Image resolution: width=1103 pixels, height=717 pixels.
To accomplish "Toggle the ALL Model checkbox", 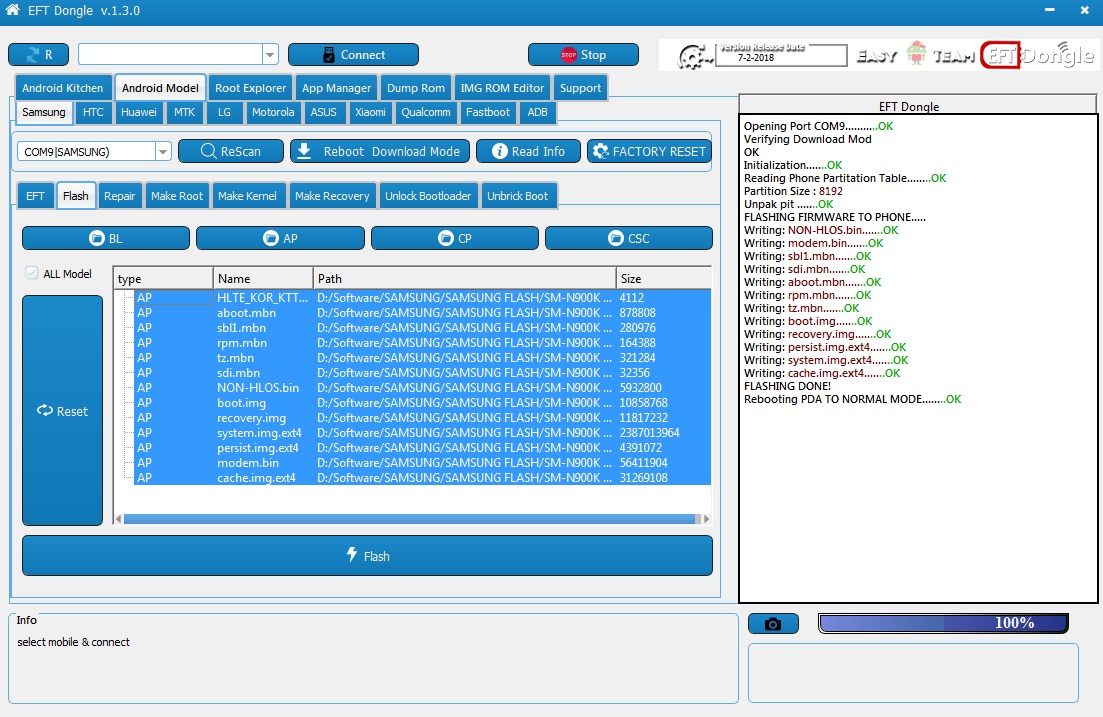I will (x=32, y=273).
